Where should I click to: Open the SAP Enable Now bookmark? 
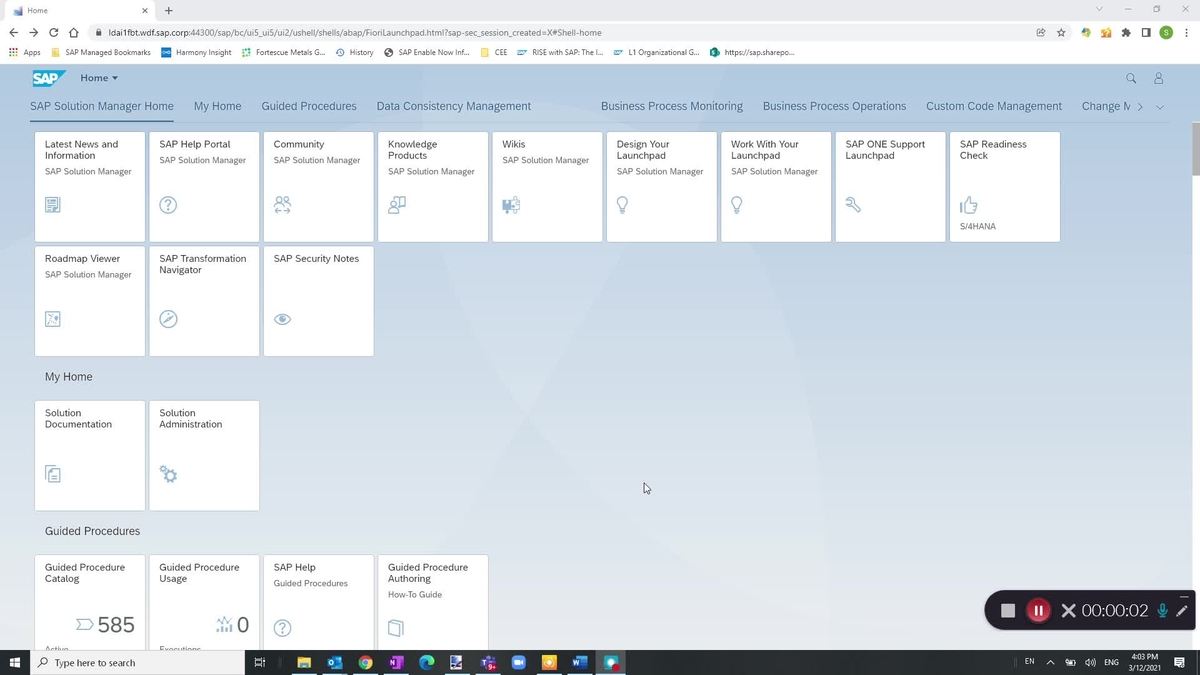427,52
